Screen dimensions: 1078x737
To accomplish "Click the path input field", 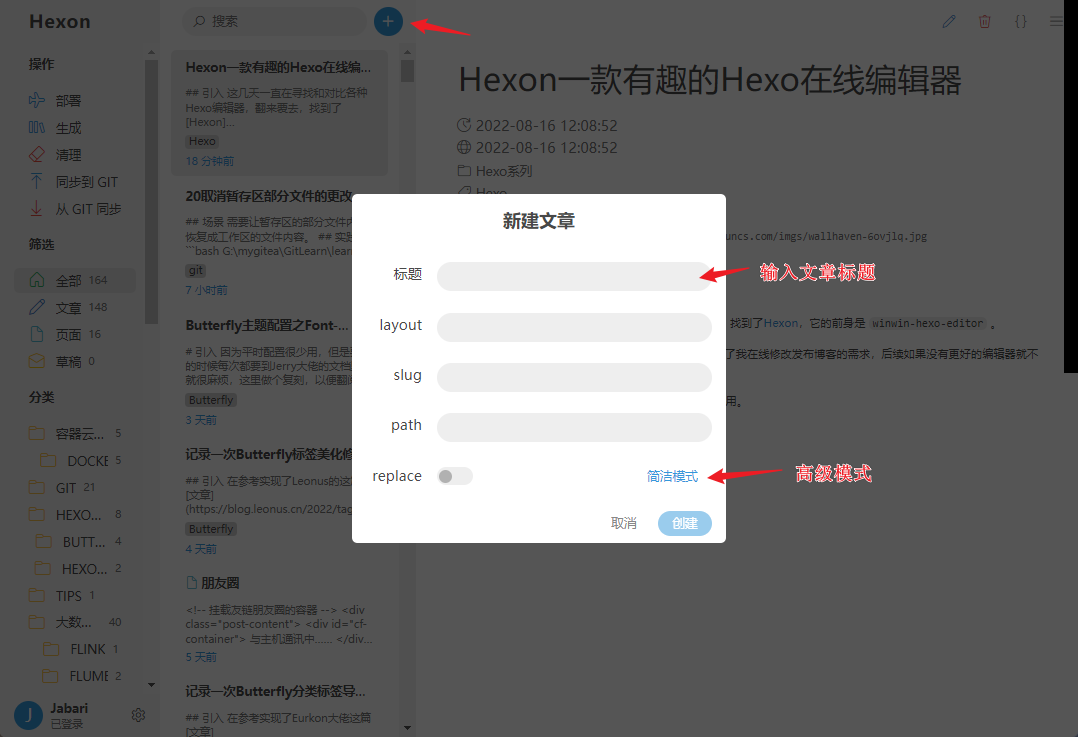I will click(574, 428).
